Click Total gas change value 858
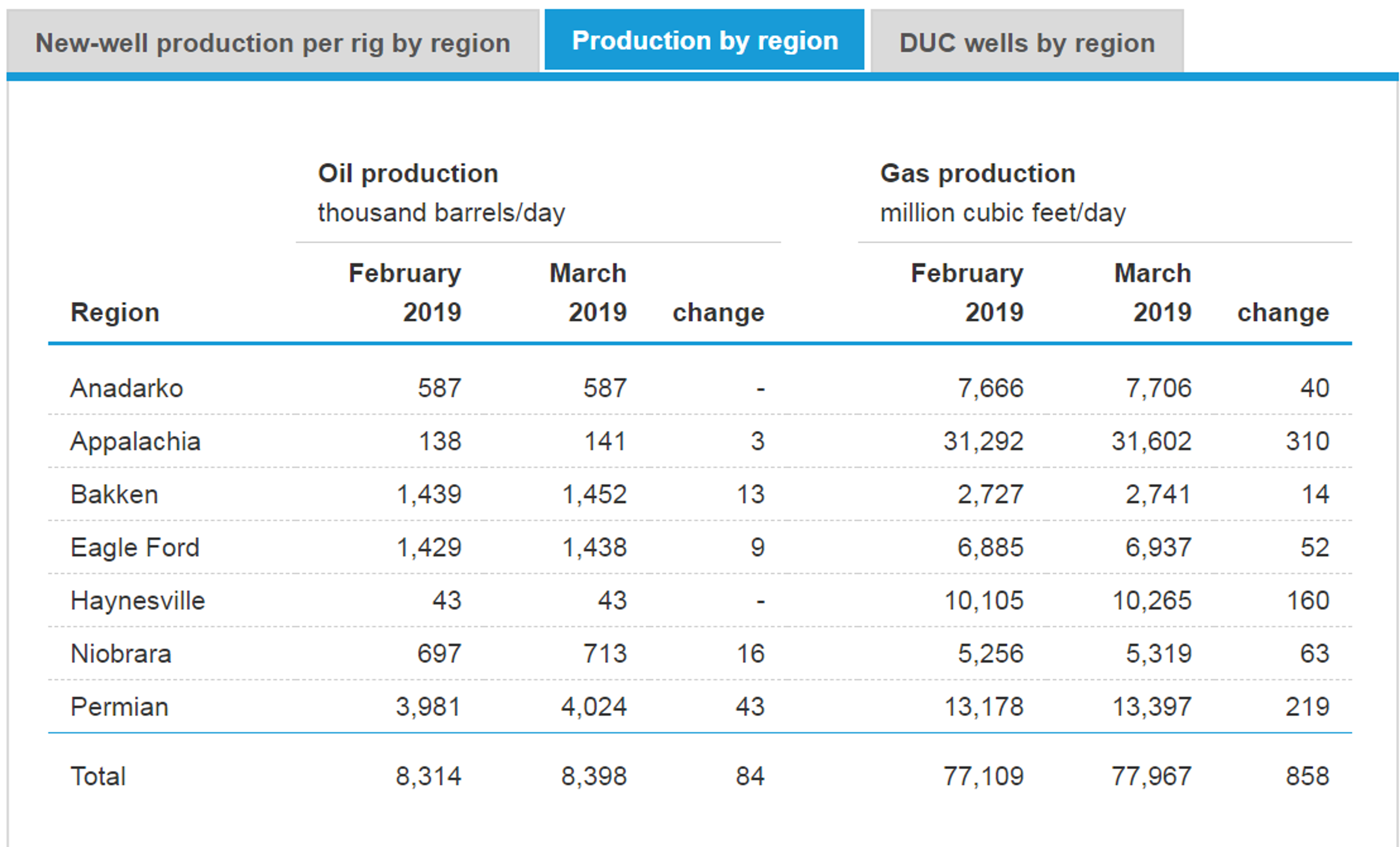1400x847 pixels. coord(1308,776)
